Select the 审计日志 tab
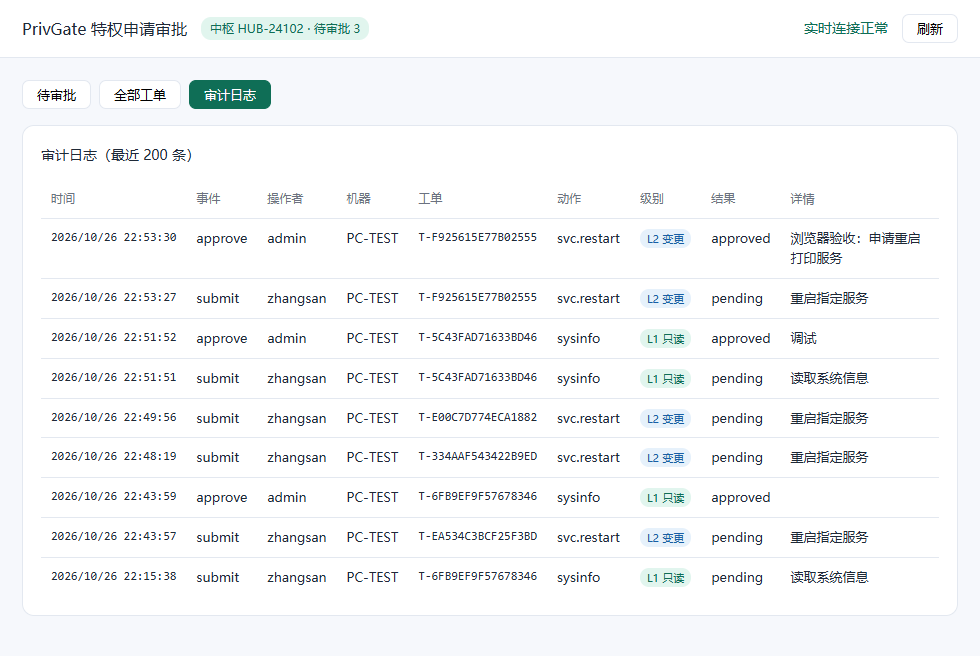The image size is (980, 656). pyautogui.click(x=230, y=95)
